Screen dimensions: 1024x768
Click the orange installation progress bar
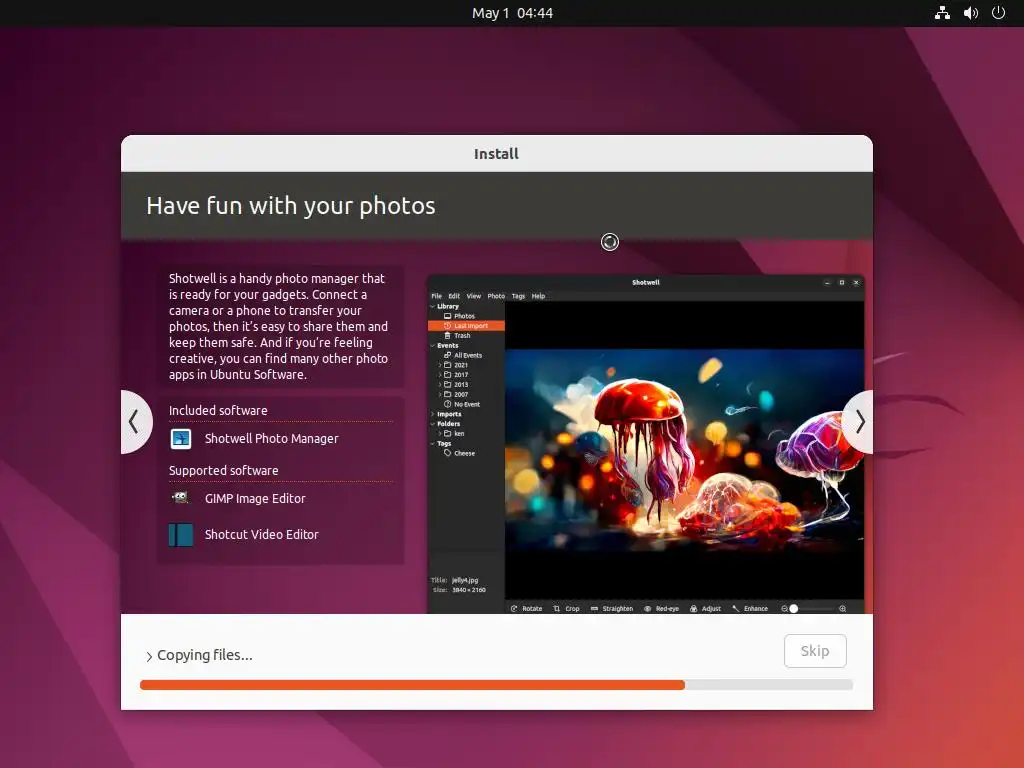pyautogui.click(x=412, y=685)
